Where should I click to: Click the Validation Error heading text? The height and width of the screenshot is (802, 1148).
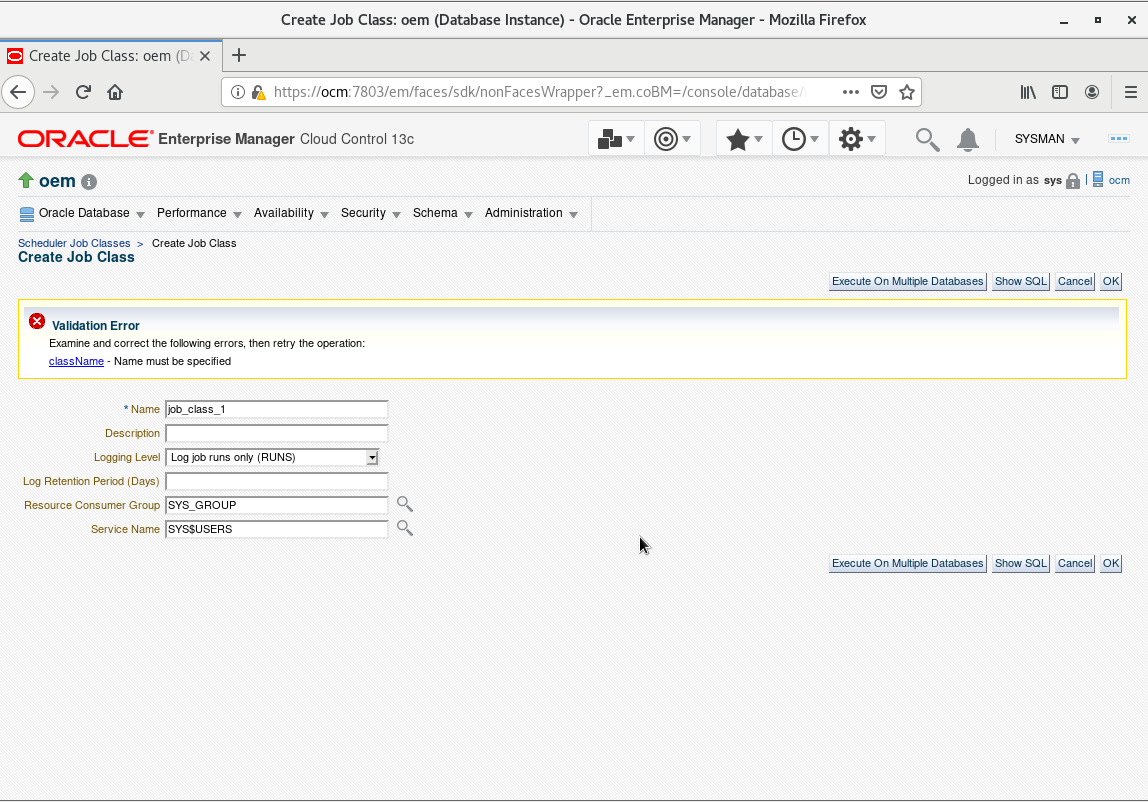(x=96, y=325)
